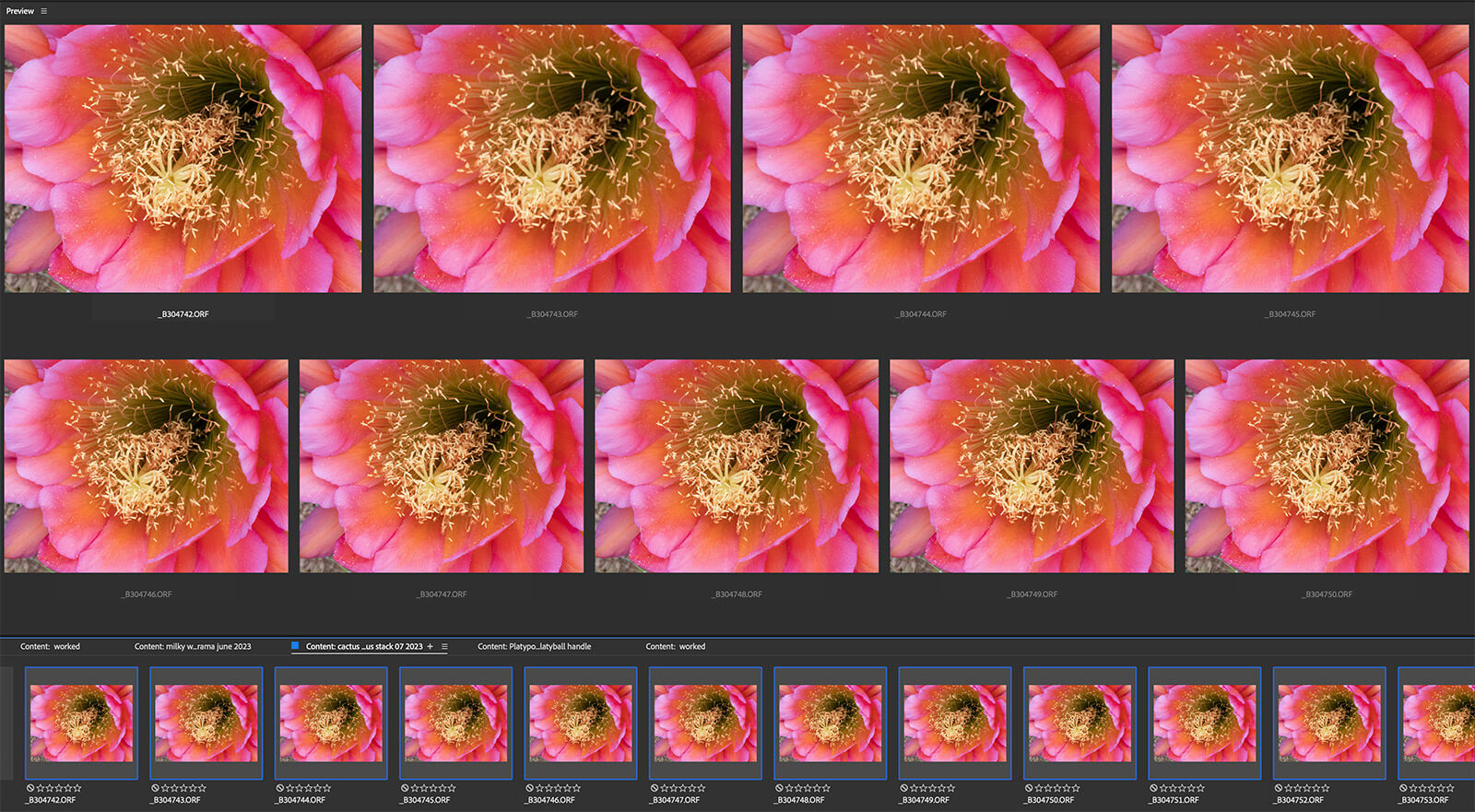Screen dimensions: 1475x812
Task: Switch to the milky w...rama june 2023 tab
Action: pos(192,646)
